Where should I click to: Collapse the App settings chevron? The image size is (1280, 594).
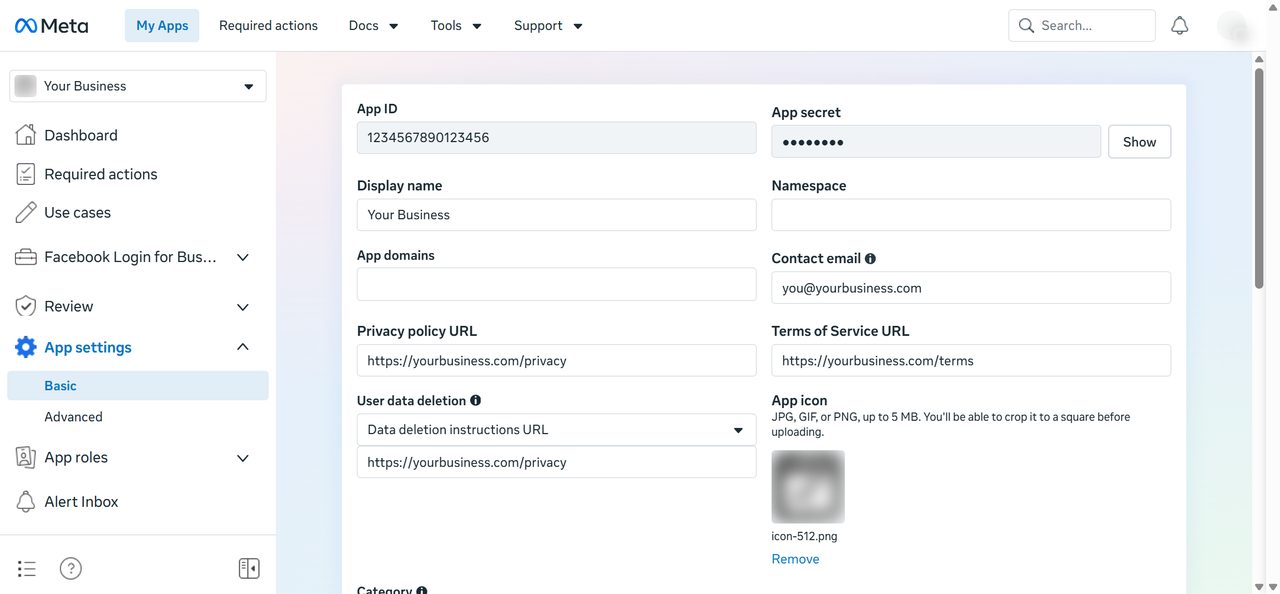pos(242,347)
